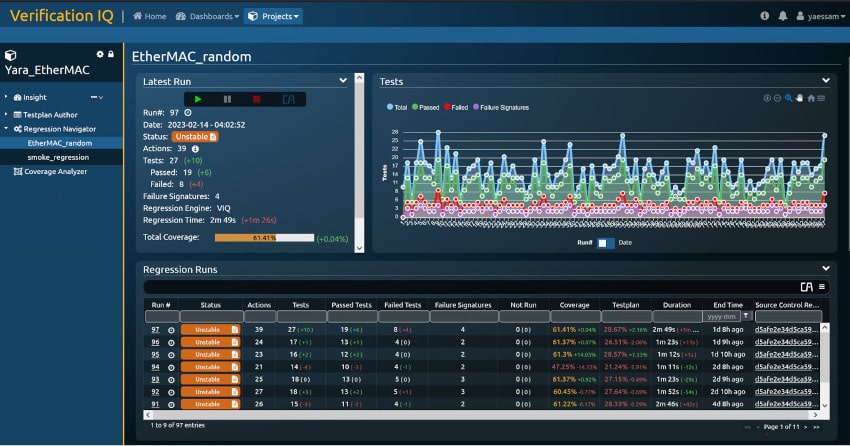Open run 96 link in table
The image size is (850, 446).
(x=155, y=342)
